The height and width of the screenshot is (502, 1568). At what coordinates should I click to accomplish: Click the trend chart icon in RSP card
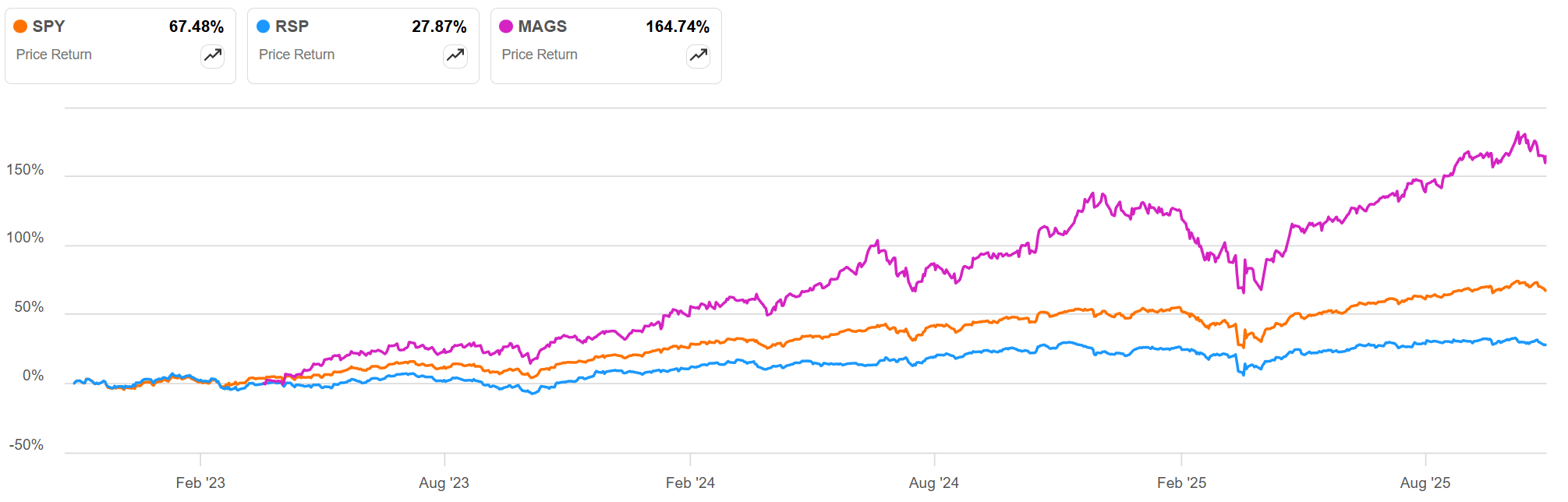[x=455, y=55]
